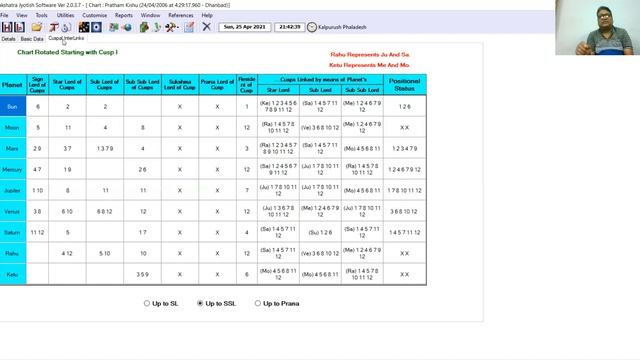Click the Cusps Linked by means of Planet's header

(x=320, y=80)
